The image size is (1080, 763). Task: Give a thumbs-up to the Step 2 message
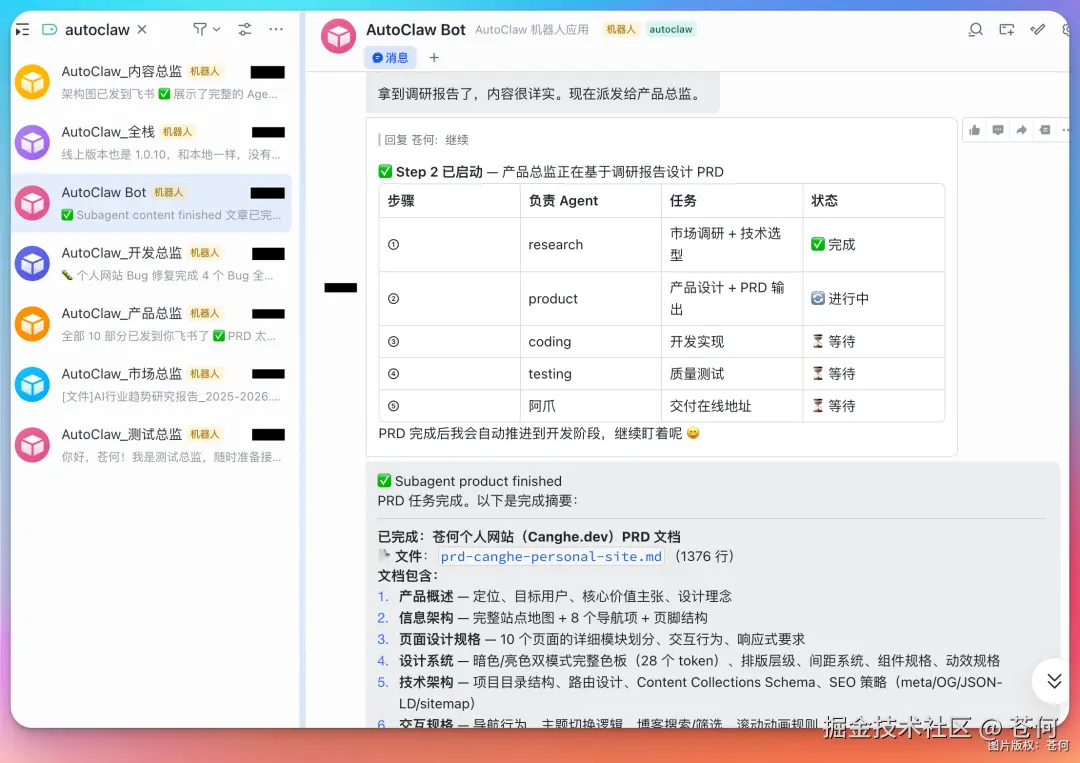(x=975, y=131)
